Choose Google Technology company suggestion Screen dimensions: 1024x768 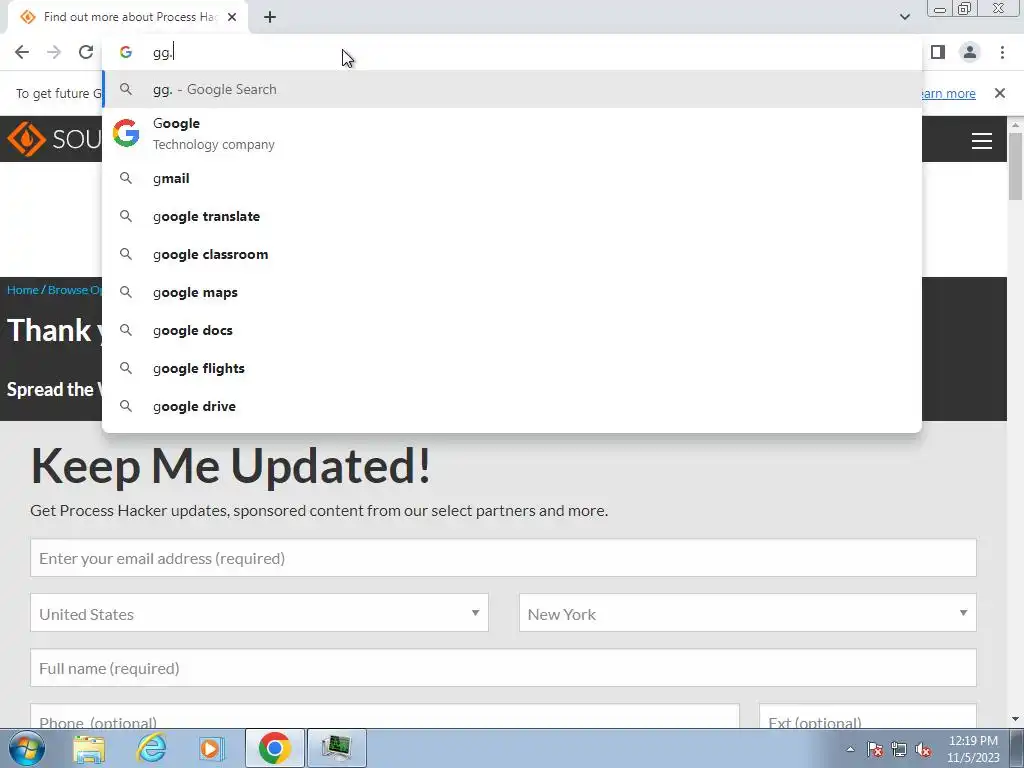pos(512,133)
